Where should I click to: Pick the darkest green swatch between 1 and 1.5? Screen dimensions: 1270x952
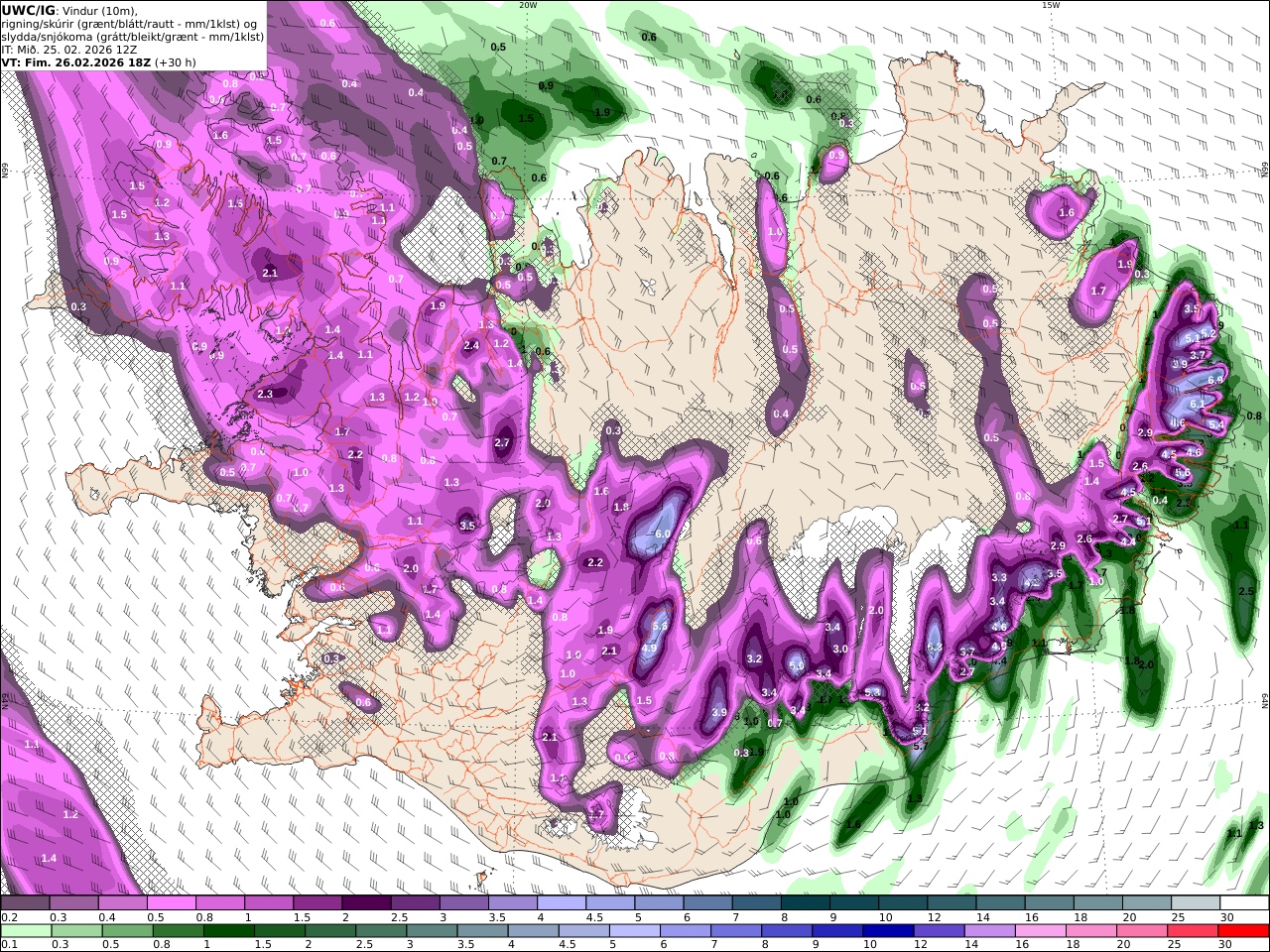click(228, 930)
